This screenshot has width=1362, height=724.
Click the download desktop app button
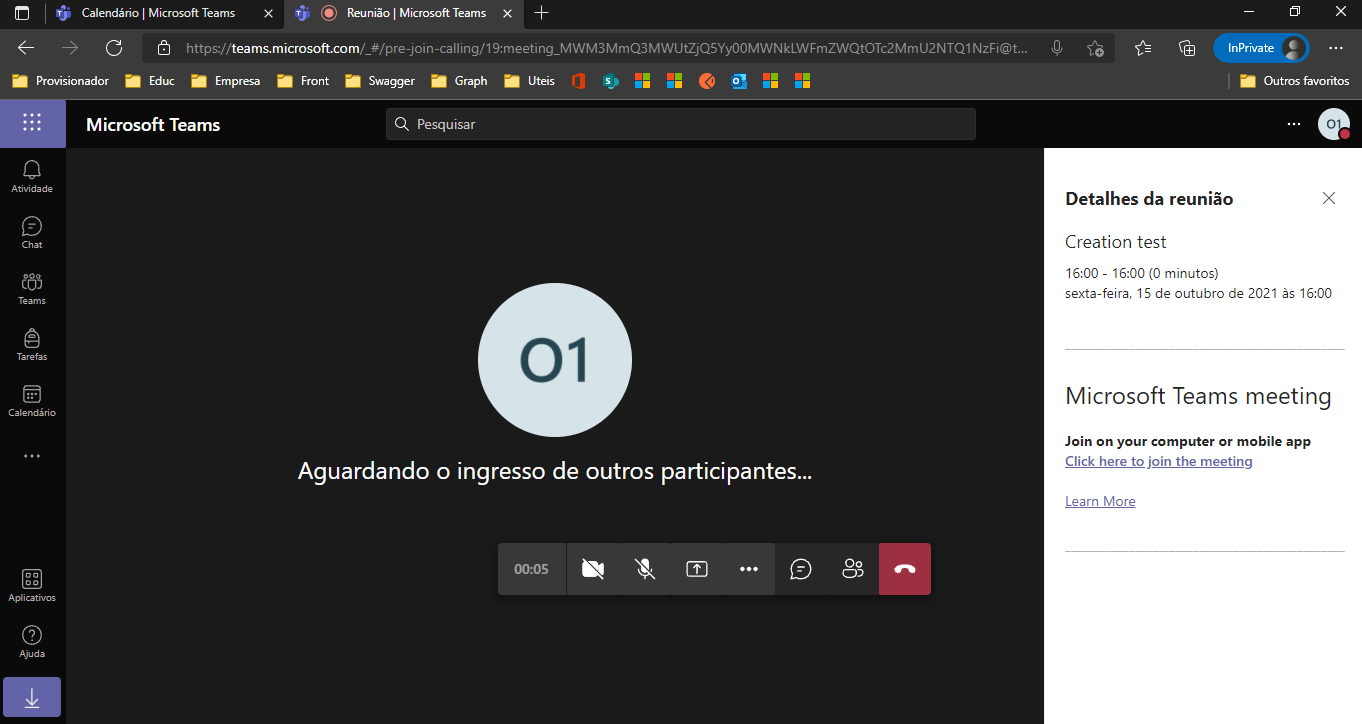(x=32, y=697)
